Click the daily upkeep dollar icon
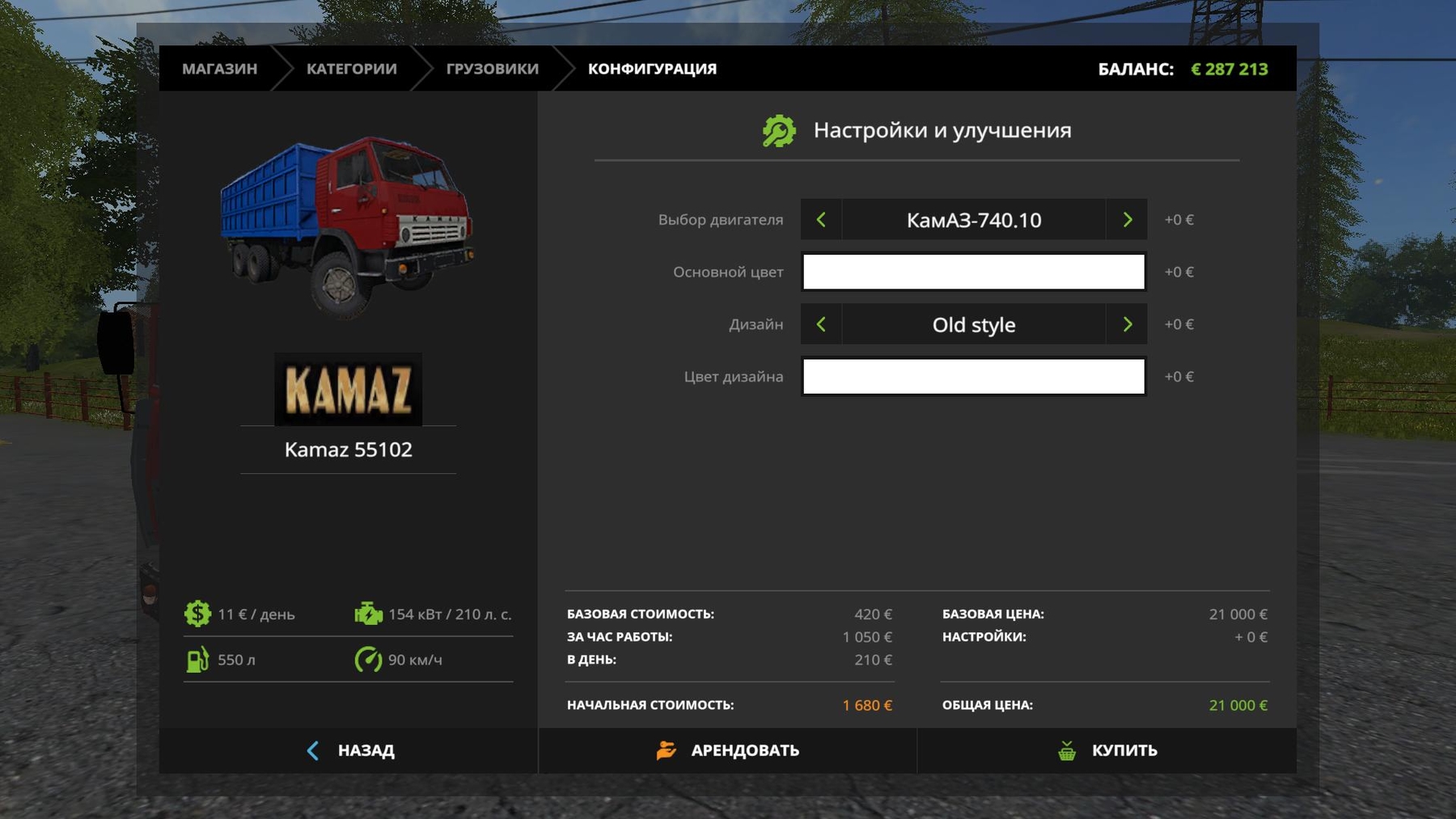Image resolution: width=1456 pixels, height=819 pixels. click(x=197, y=614)
